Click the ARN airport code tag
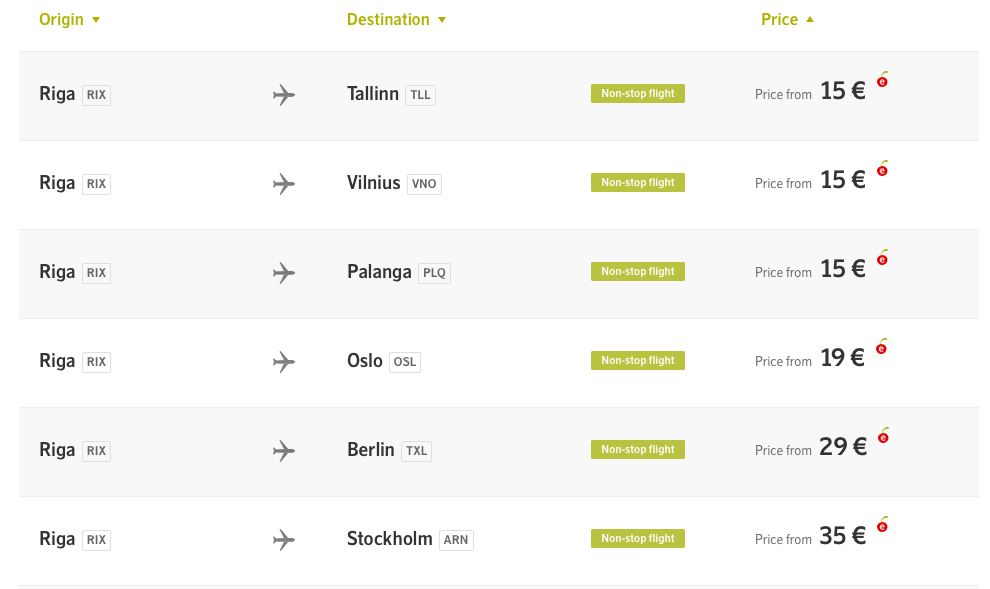 tap(456, 540)
